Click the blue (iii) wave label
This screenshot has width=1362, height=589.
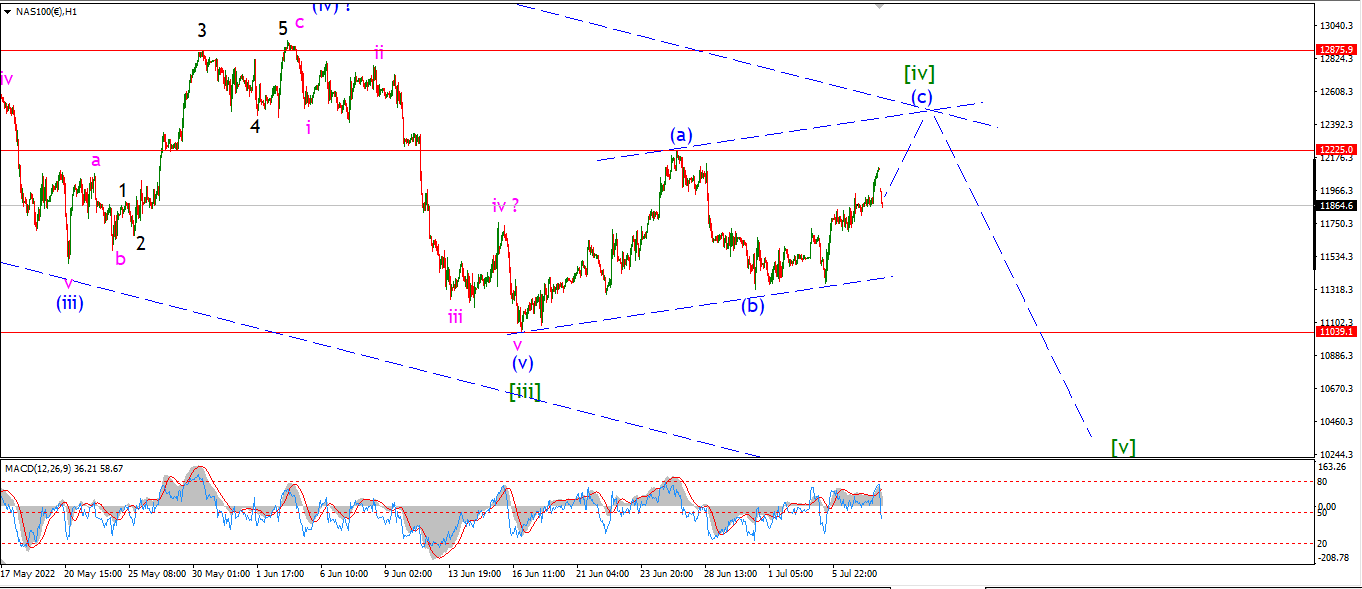click(69, 303)
